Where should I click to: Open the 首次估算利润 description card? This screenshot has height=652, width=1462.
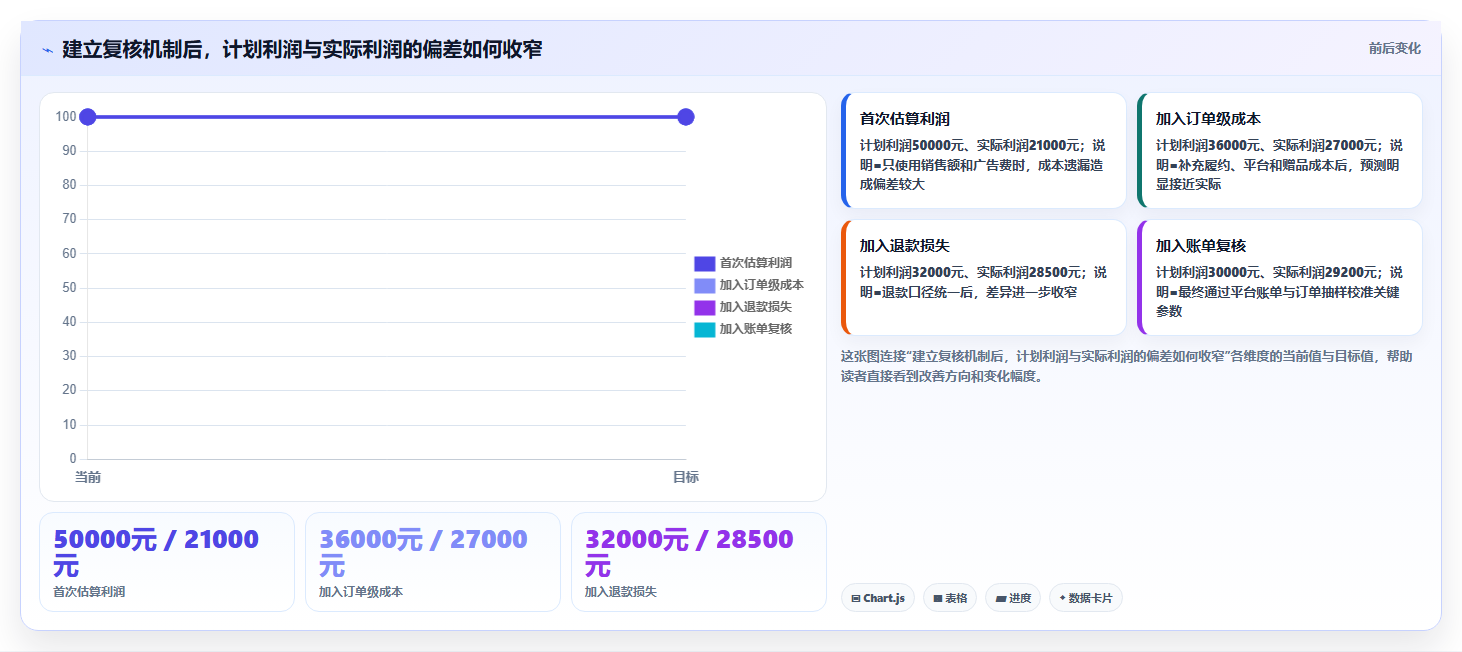coord(984,151)
